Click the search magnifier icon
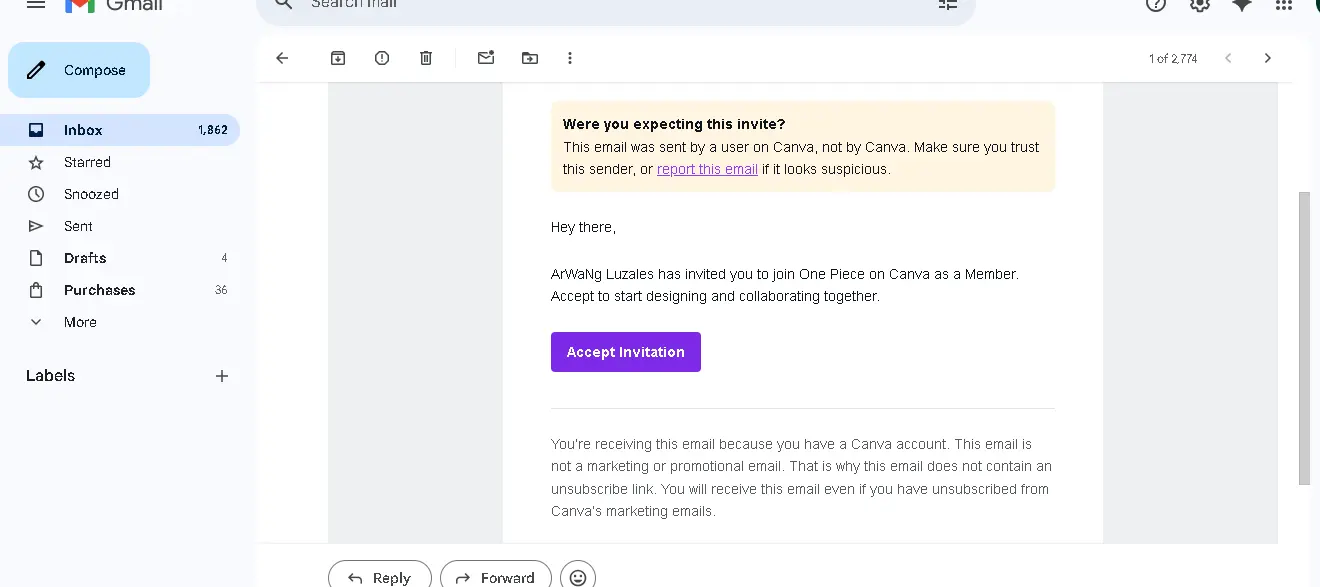Image resolution: width=1320 pixels, height=587 pixels. [x=284, y=4]
